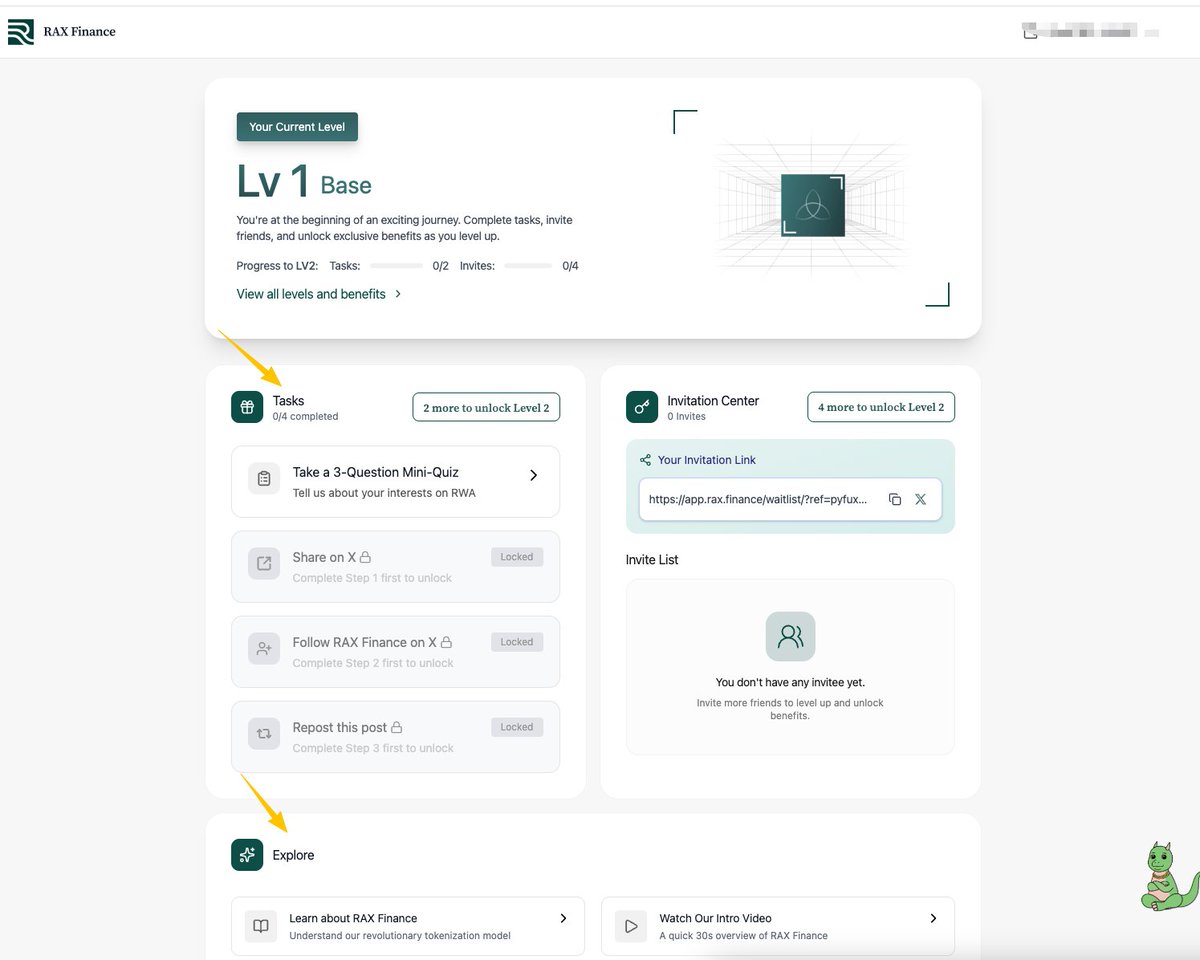Click the Invitation Center key icon

pyautogui.click(x=642, y=407)
